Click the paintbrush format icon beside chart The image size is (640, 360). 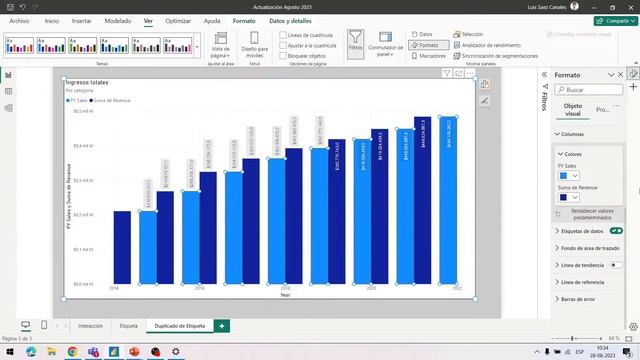(484, 101)
